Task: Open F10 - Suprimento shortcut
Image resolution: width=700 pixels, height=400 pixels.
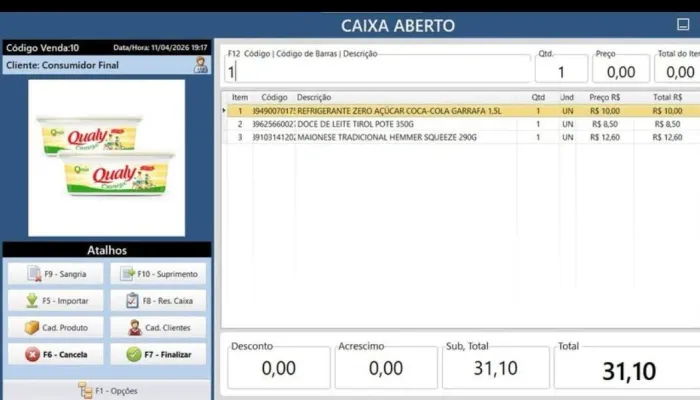Action: pos(158,274)
